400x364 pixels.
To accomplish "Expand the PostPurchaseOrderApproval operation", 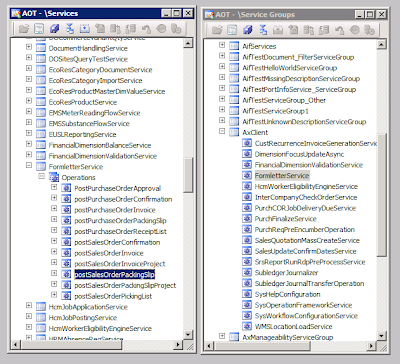I will coord(54,187).
